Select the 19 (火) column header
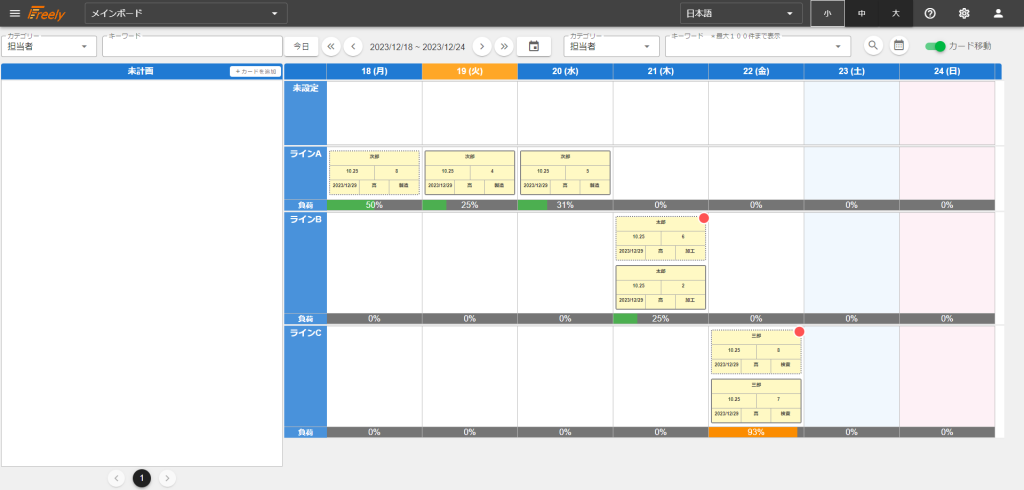 coord(470,72)
